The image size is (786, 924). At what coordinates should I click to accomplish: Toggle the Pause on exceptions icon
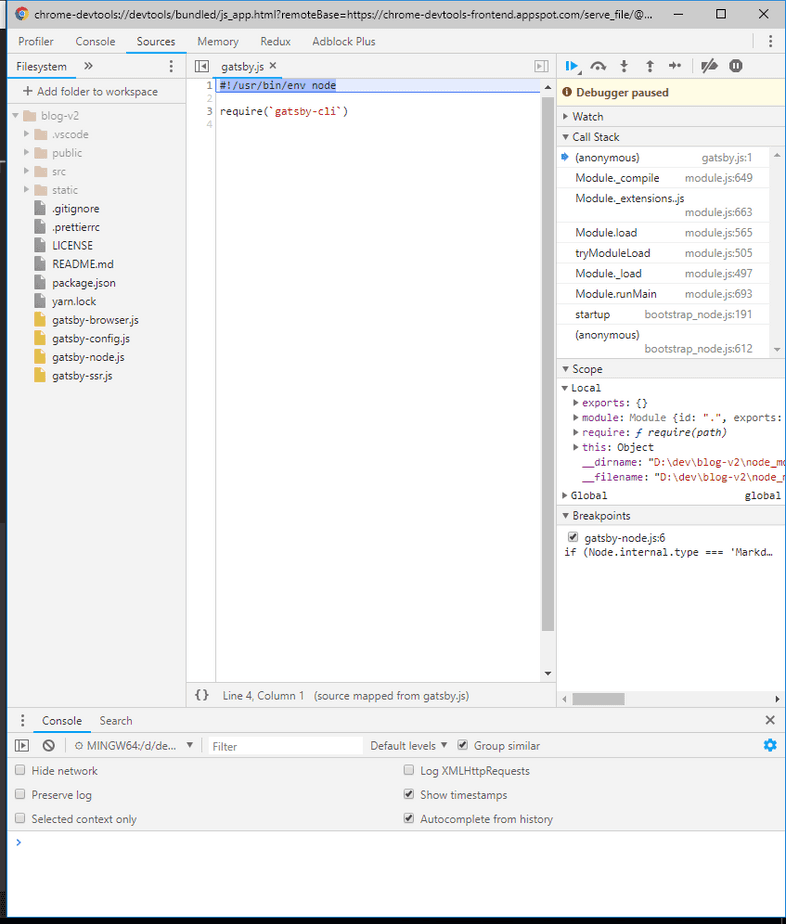736,66
